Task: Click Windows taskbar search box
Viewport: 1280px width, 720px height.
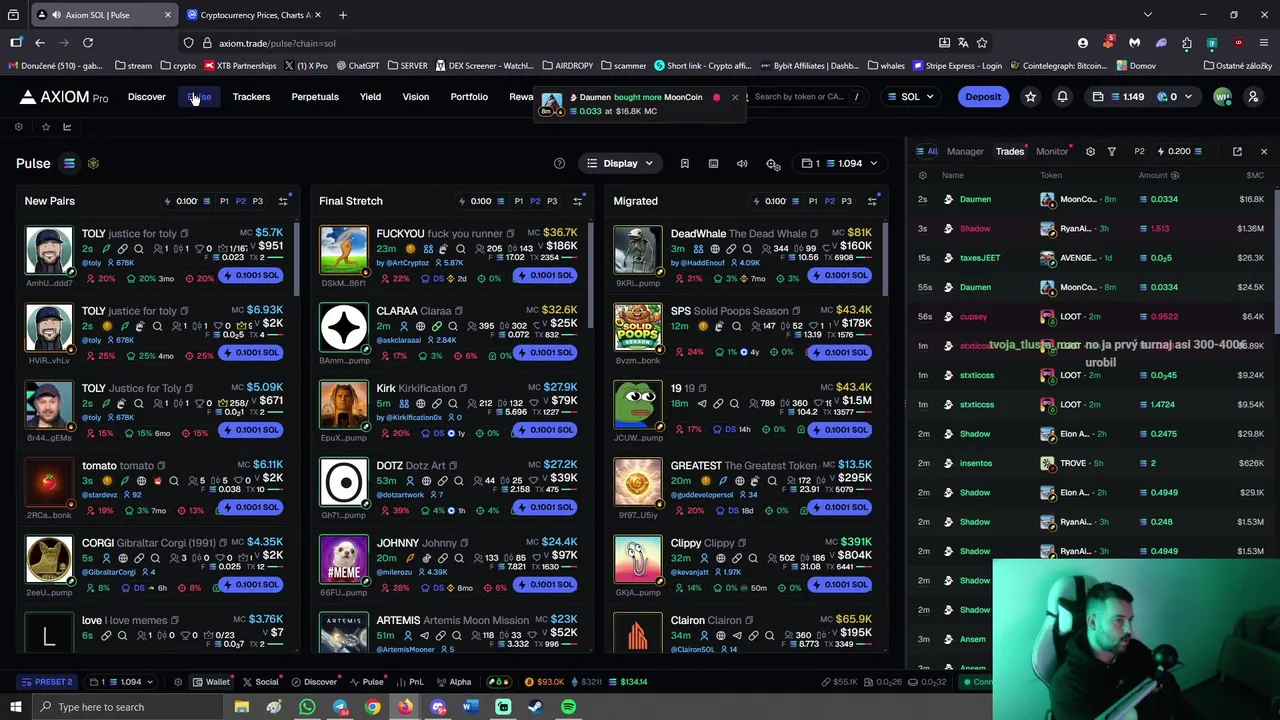Action: tap(129, 707)
